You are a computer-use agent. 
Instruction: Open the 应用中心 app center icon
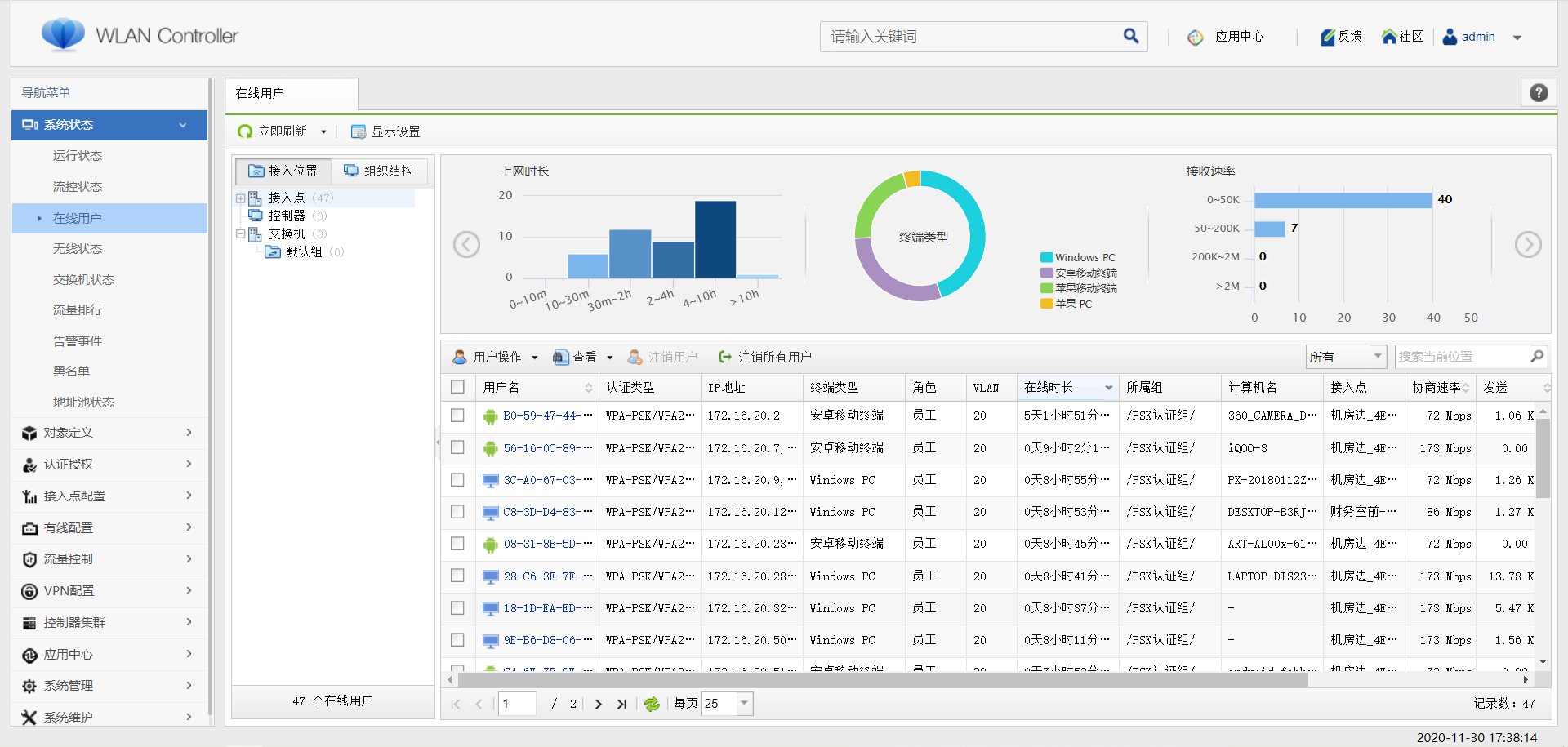tap(1196, 37)
